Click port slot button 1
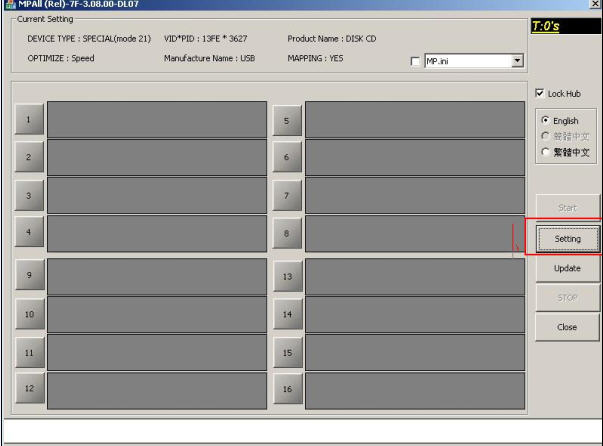 click(x=29, y=120)
